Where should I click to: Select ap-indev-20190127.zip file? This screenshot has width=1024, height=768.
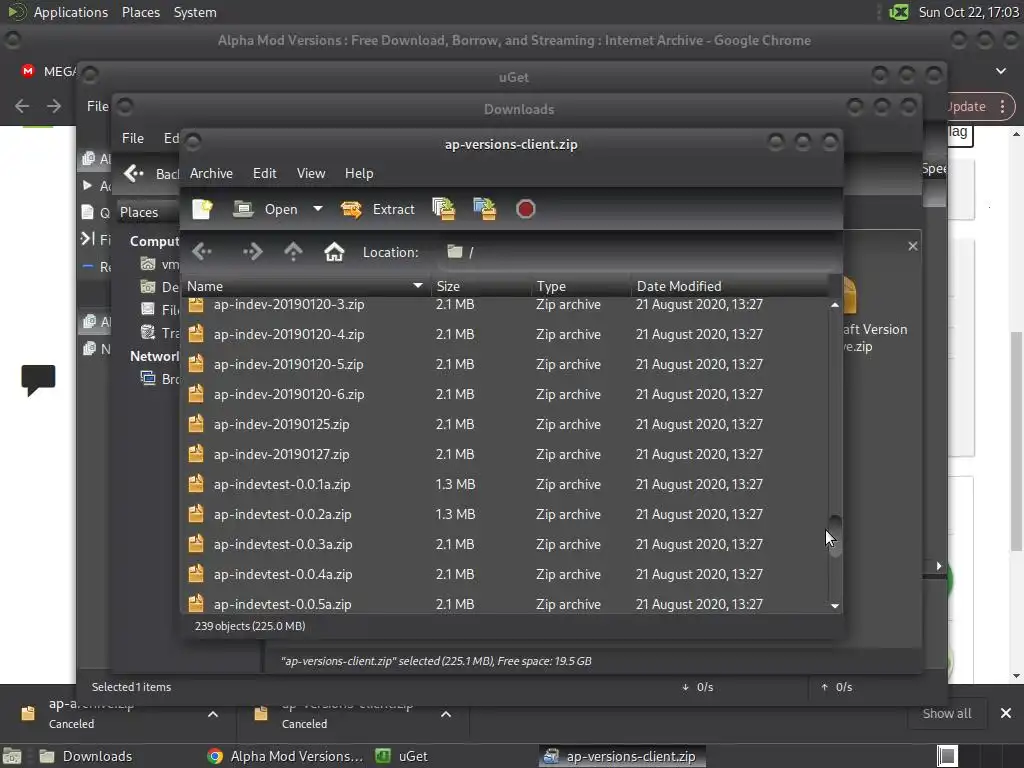click(505, 454)
